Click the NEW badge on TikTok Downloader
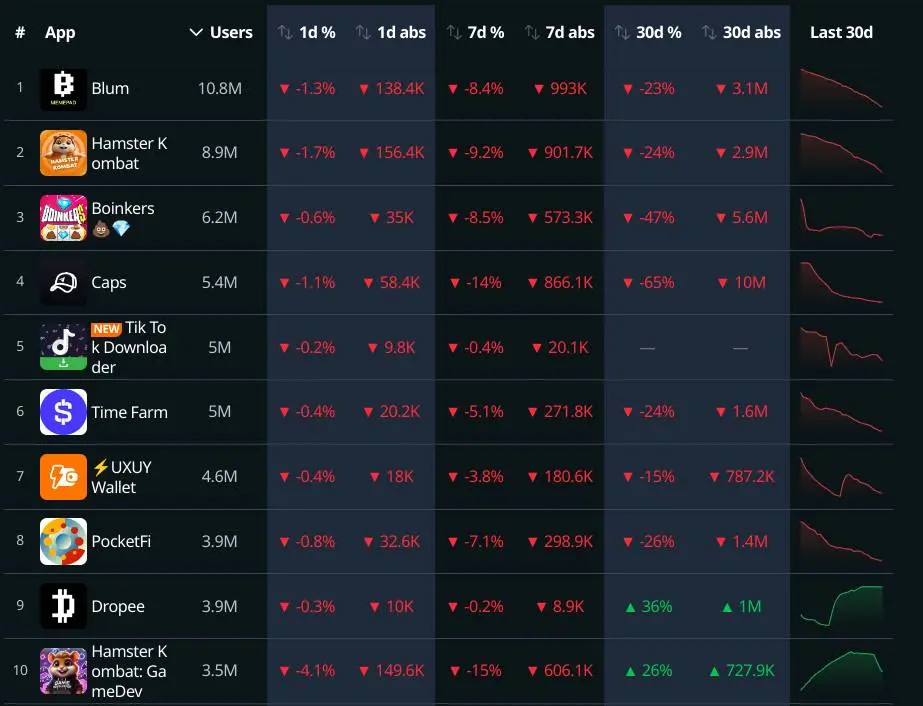The image size is (923, 706). point(107,329)
